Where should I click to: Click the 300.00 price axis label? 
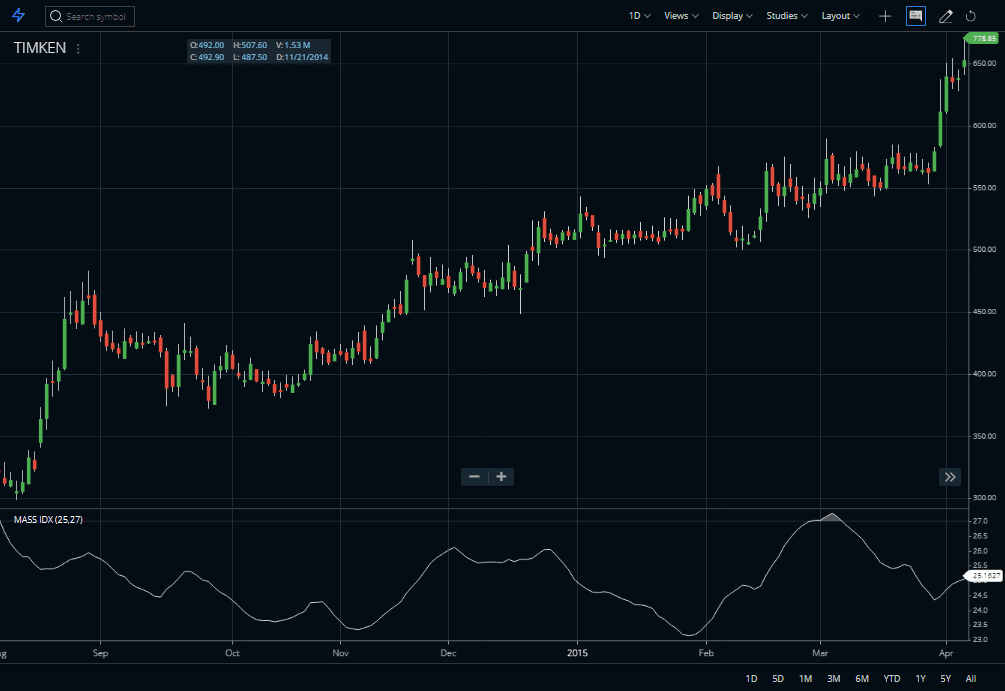tap(984, 497)
